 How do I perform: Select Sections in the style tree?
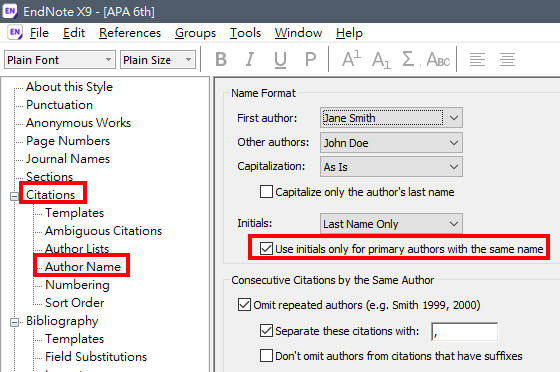(x=49, y=177)
